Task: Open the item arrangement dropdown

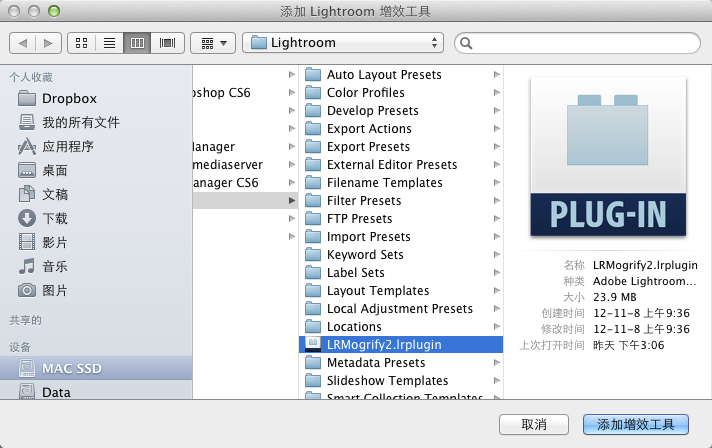Action: (x=212, y=43)
